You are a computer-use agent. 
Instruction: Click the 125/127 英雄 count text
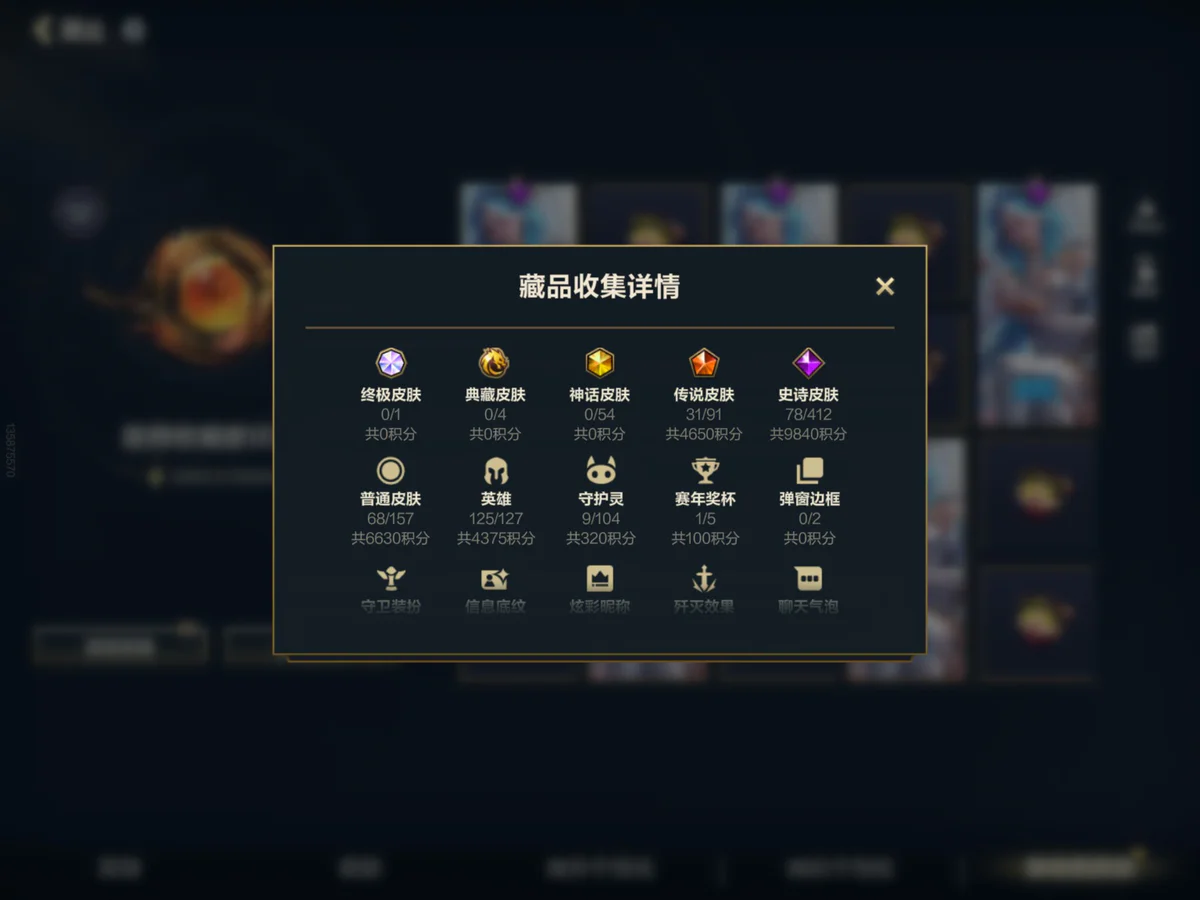[x=495, y=518]
